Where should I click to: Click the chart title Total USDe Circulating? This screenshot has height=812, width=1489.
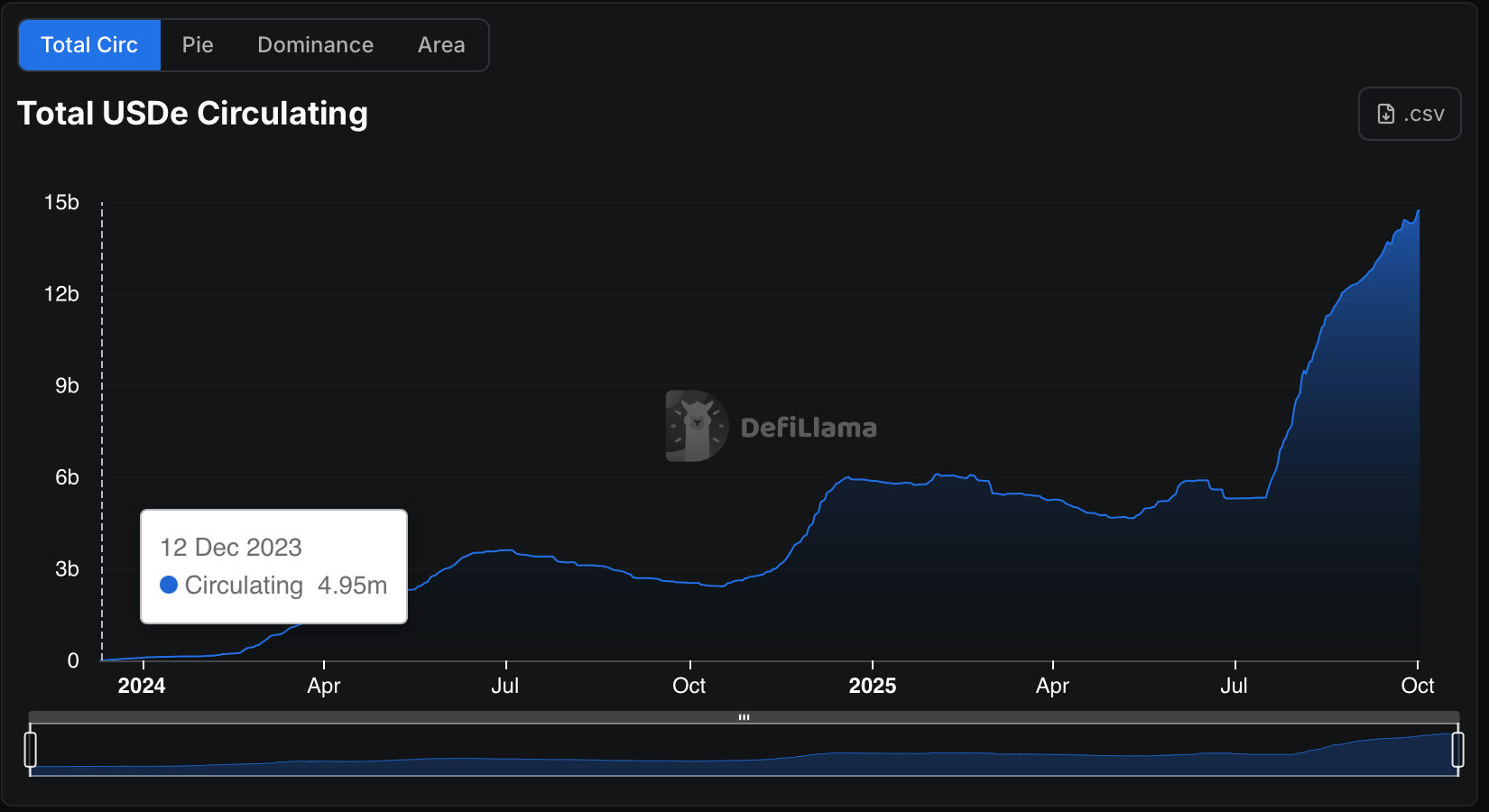coord(192,113)
